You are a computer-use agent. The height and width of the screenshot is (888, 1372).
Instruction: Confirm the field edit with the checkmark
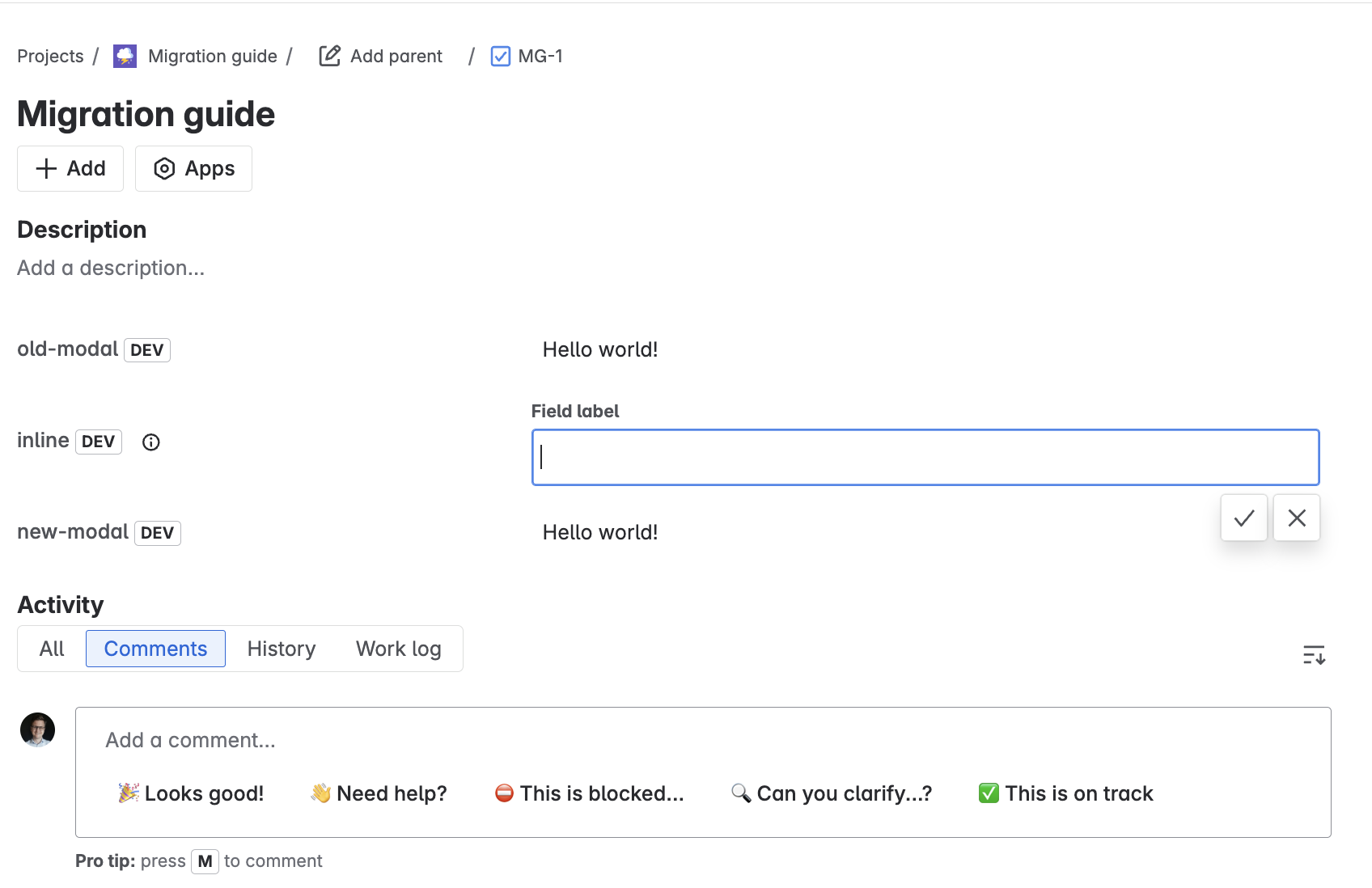click(x=1243, y=518)
